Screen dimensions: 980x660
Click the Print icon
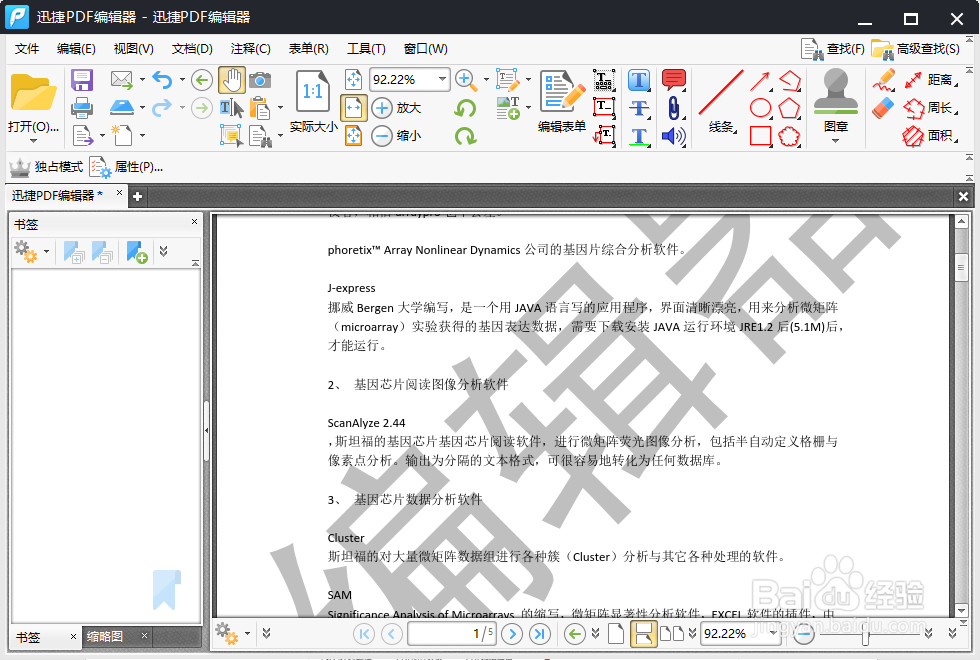pos(82,108)
